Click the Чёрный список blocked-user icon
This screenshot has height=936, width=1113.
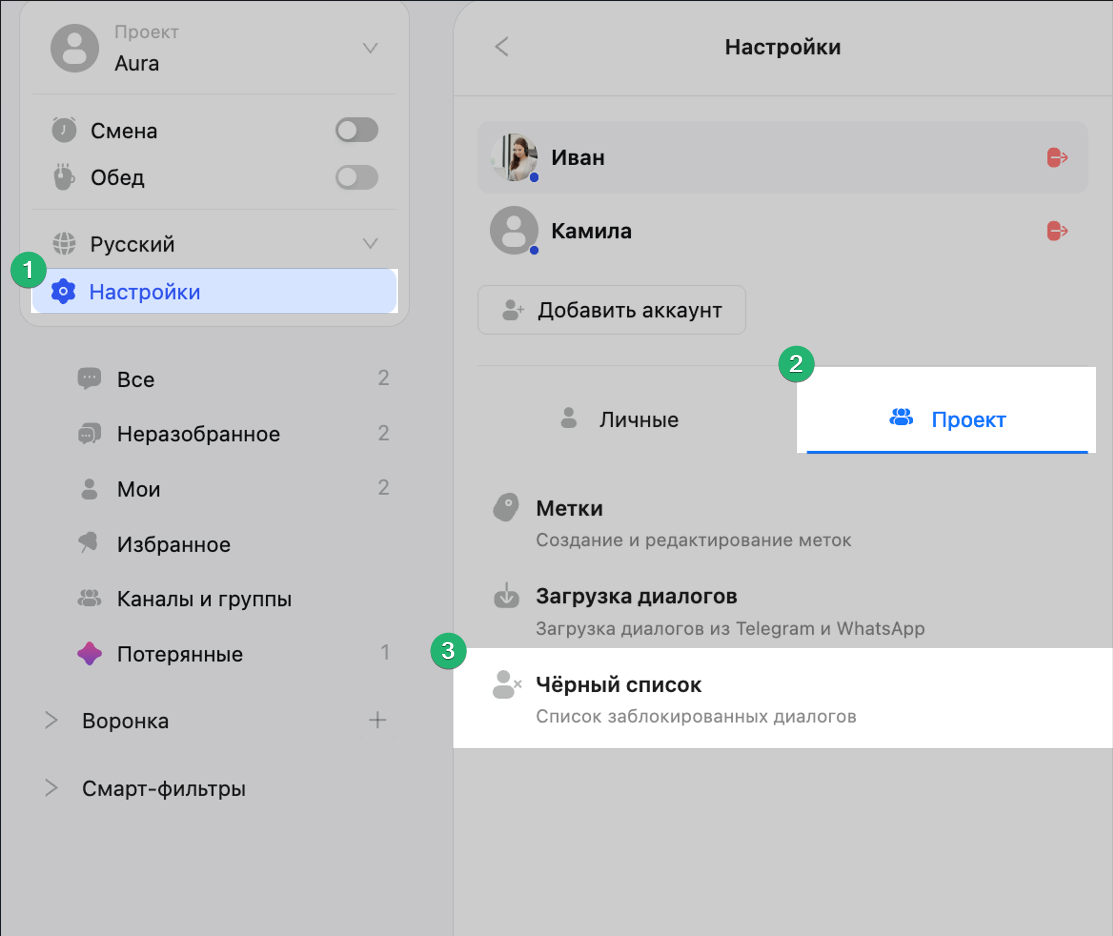[x=507, y=685]
